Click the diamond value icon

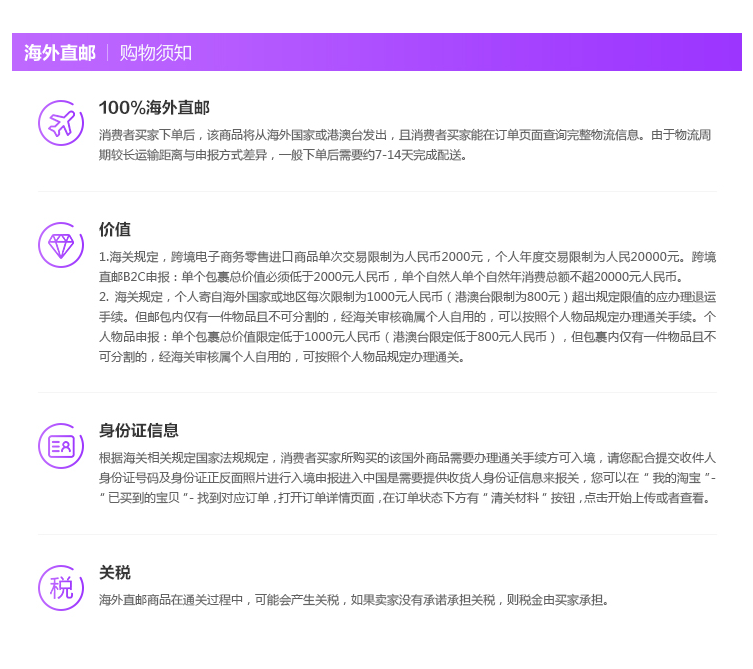coord(61,245)
